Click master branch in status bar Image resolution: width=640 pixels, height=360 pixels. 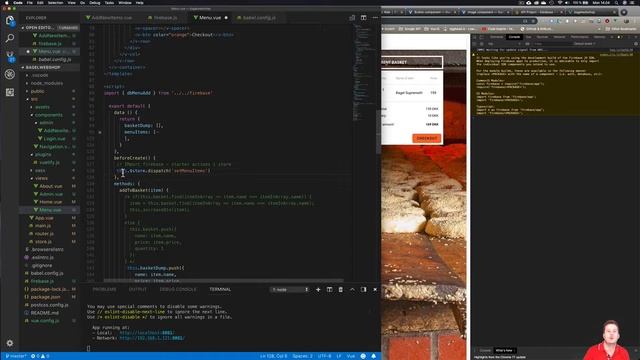pyautogui.click(x=16, y=356)
